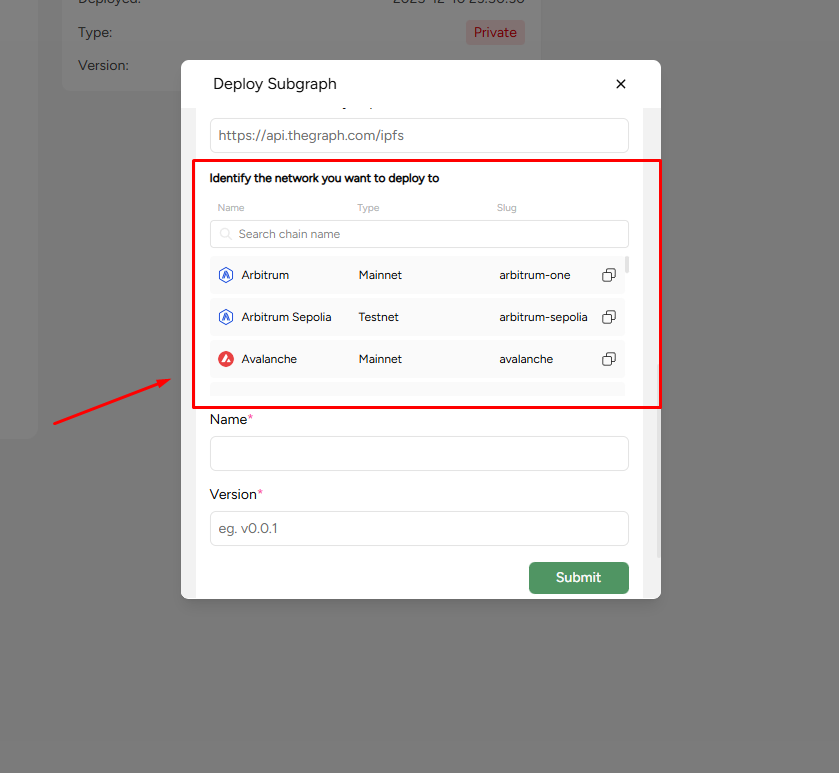Close the Deploy Subgraph dialog
Viewport: 839px width, 773px height.
click(621, 84)
